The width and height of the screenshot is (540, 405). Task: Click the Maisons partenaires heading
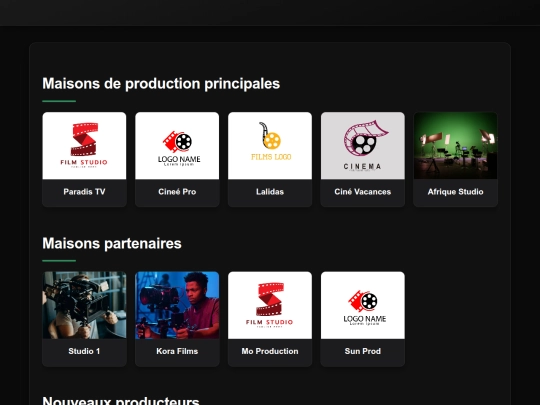pyautogui.click(x=112, y=243)
